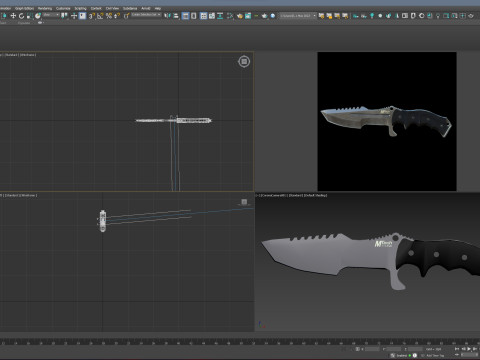The height and width of the screenshot is (360, 480).
Task: Click the Use Pivot Point Center icon
Action: point(64,16)
